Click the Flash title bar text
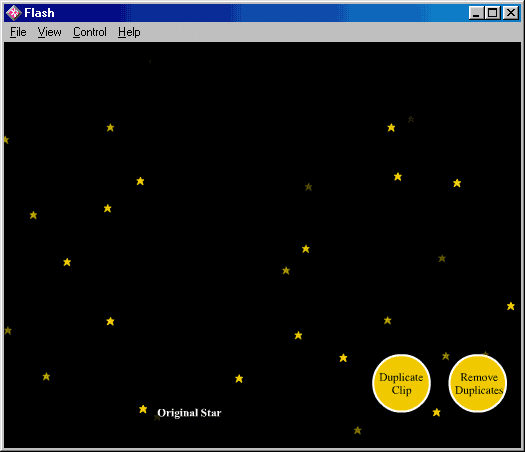 pyautogui.click(x=39, y=13)
